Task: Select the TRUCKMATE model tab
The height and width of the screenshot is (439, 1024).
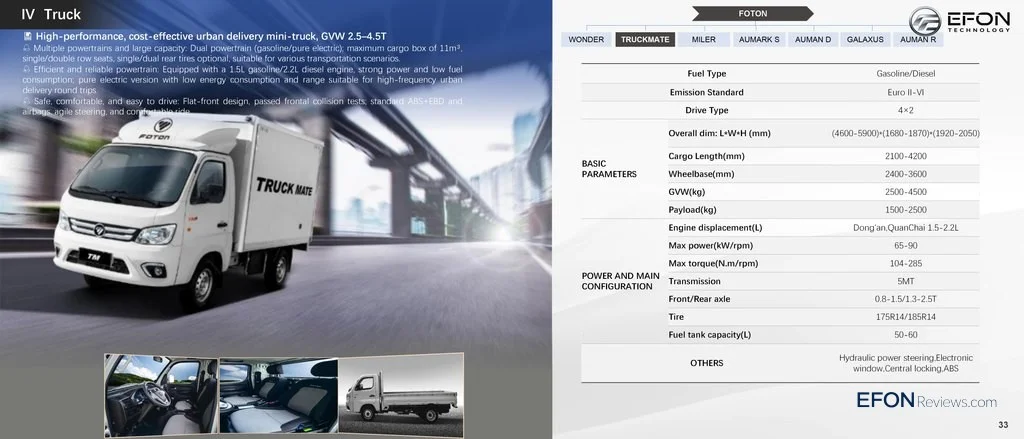Action: pos(645,39)
